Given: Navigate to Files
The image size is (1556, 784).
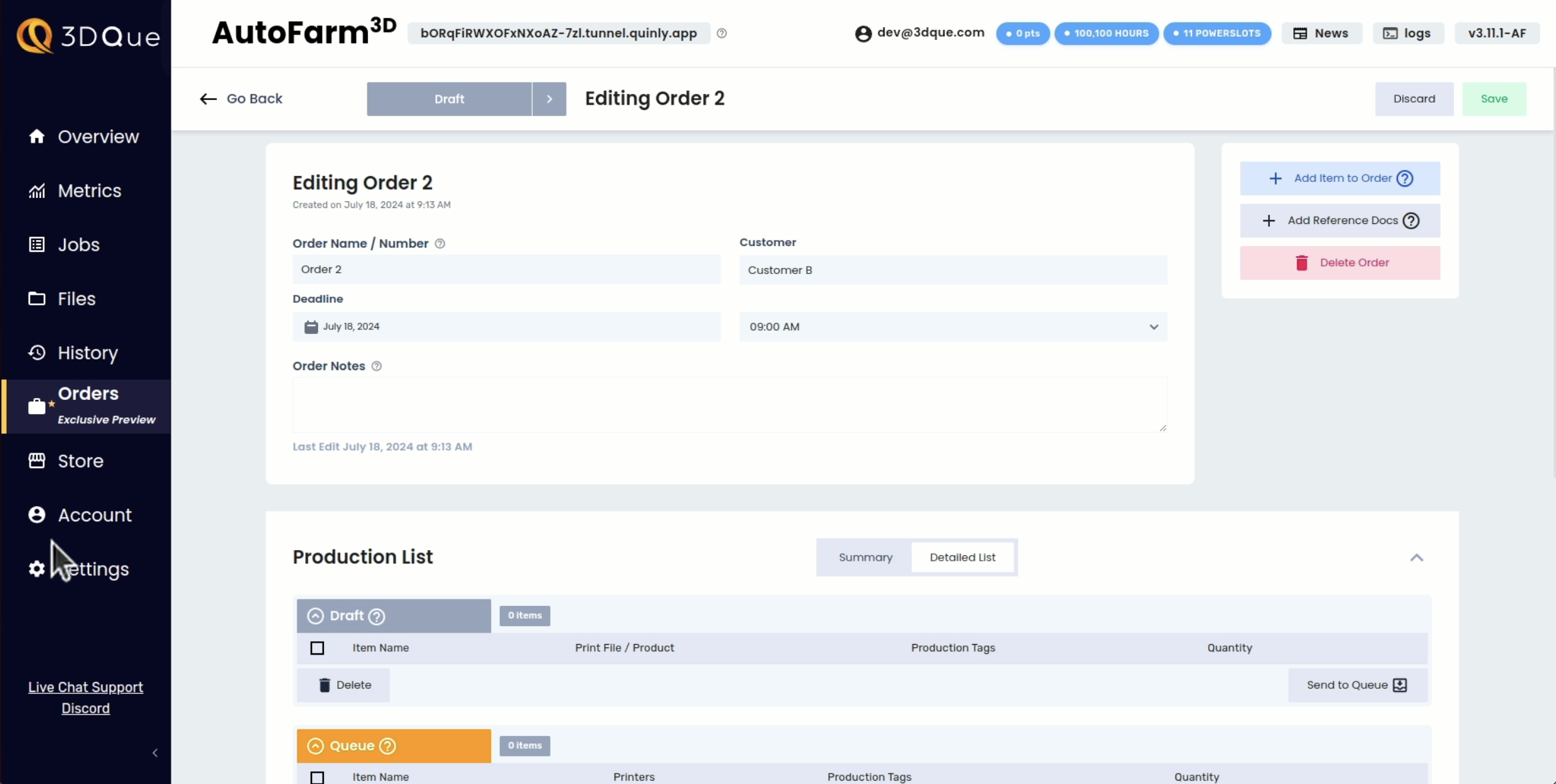Looking at the screenshot, I should [77, 299].
